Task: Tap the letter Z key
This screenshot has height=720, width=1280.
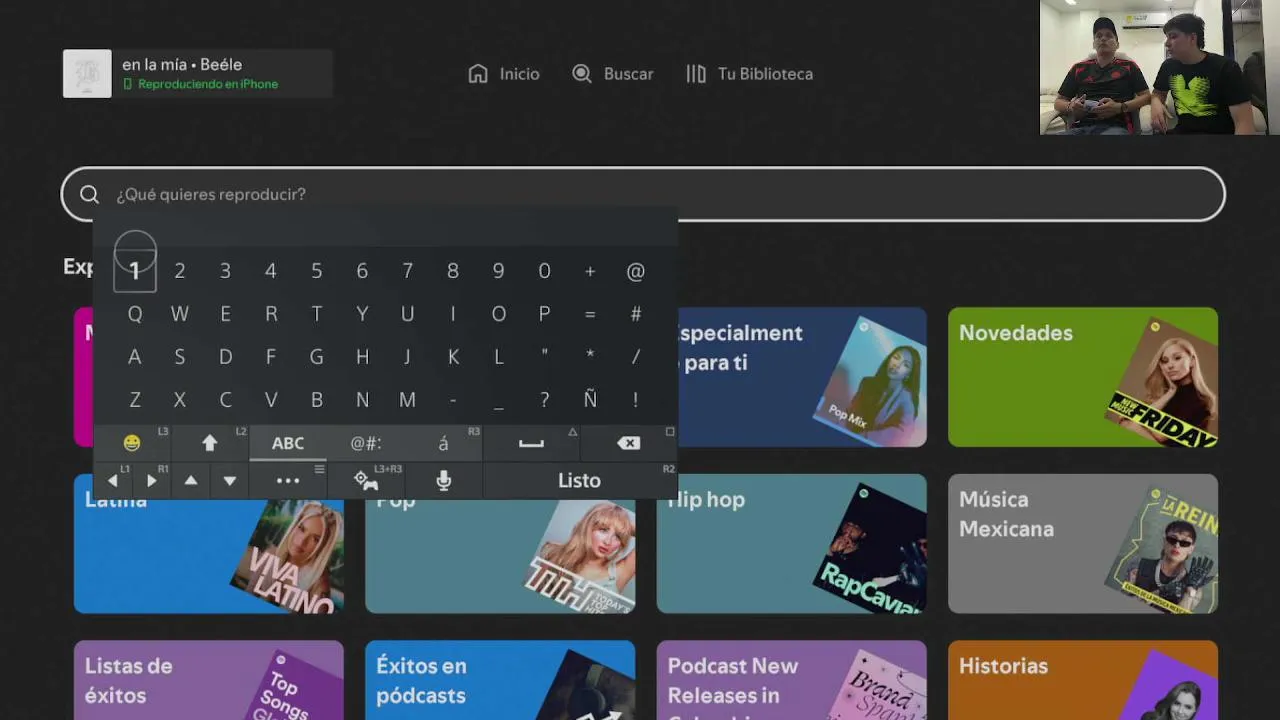Action: tap(134, 400)
